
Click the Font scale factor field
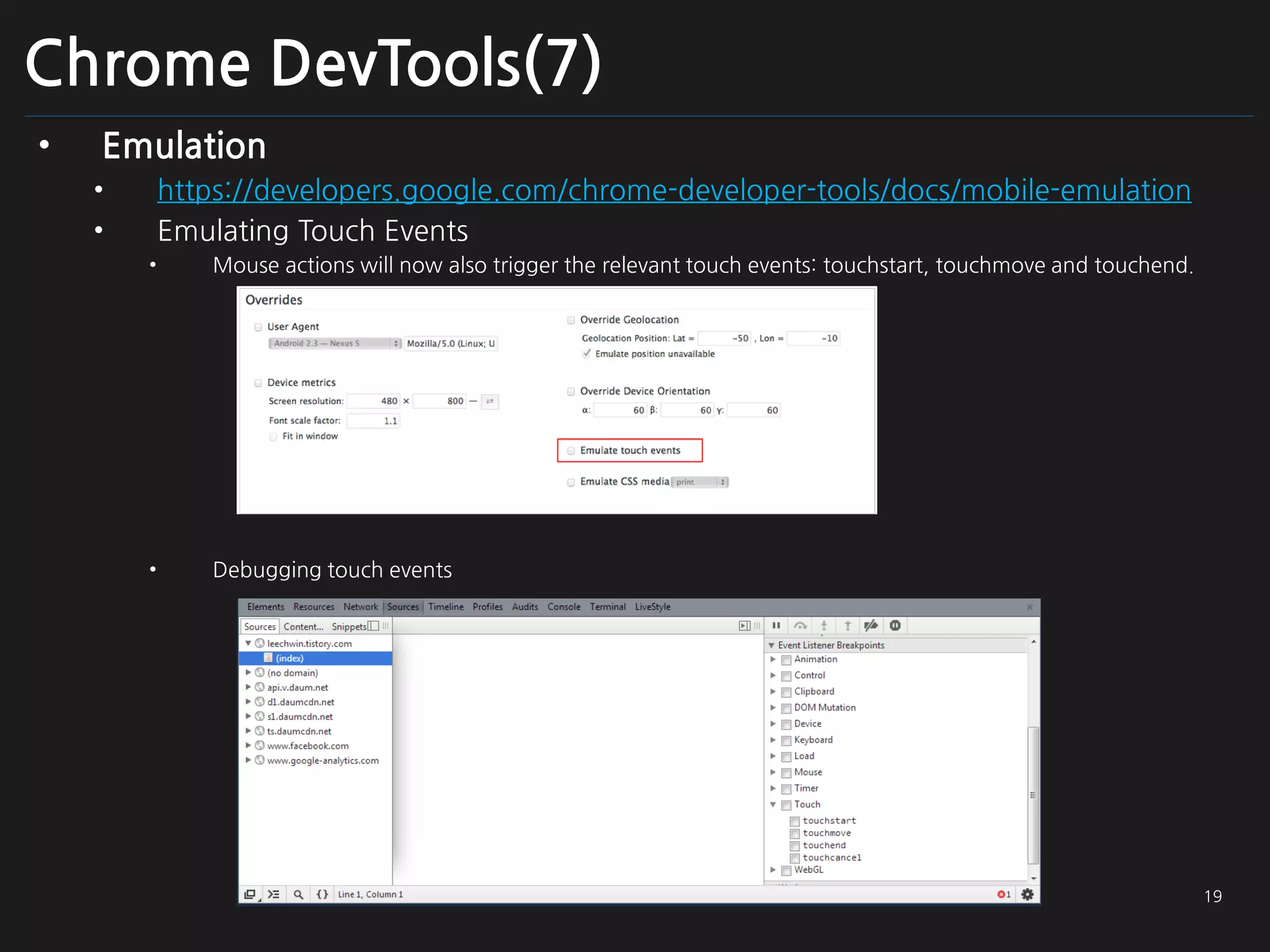pyautogui.click(x=373, y=421)
